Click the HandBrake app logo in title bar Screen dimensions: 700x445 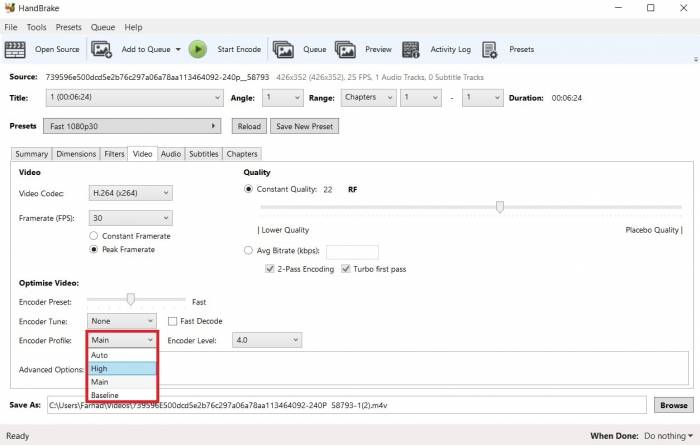[x=10, y=8]
